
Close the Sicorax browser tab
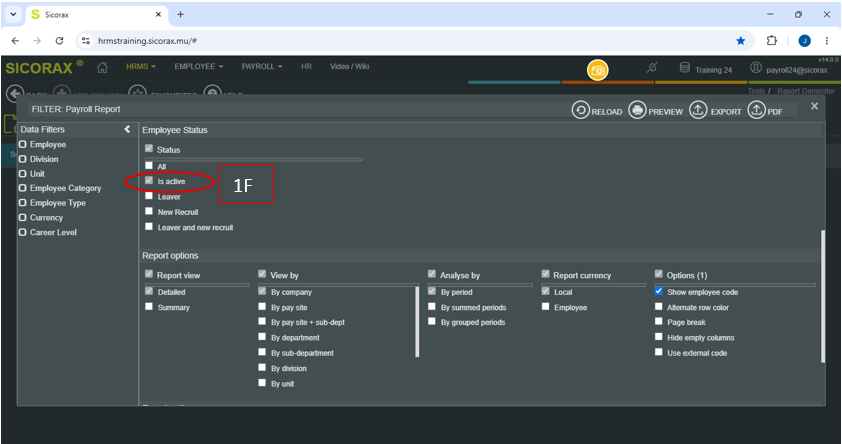click(x=158, y=14)
